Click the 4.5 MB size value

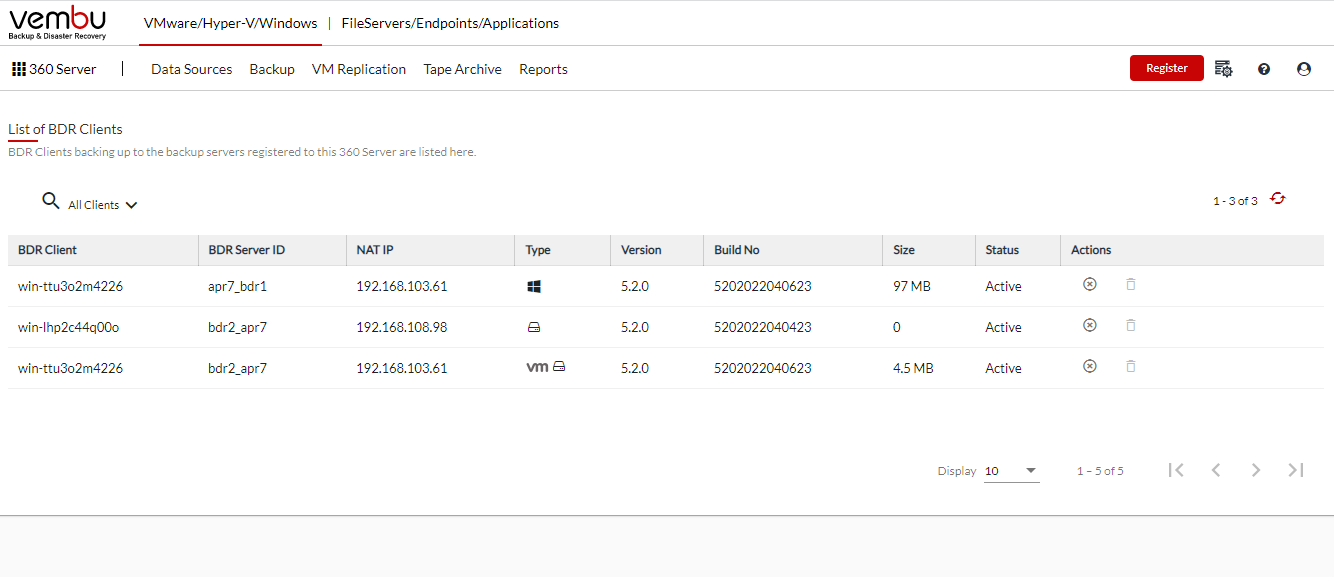(913, 368)
